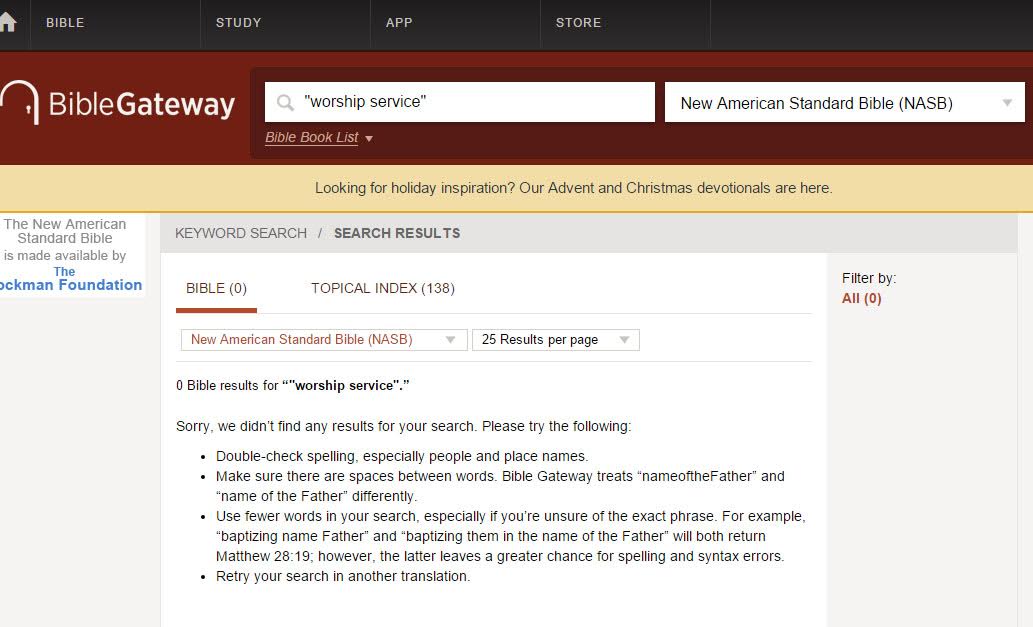Switch to TOPICAL INDEX (138) tab
This screenshot has height=627, width=1033.
(x=383, y=288)
